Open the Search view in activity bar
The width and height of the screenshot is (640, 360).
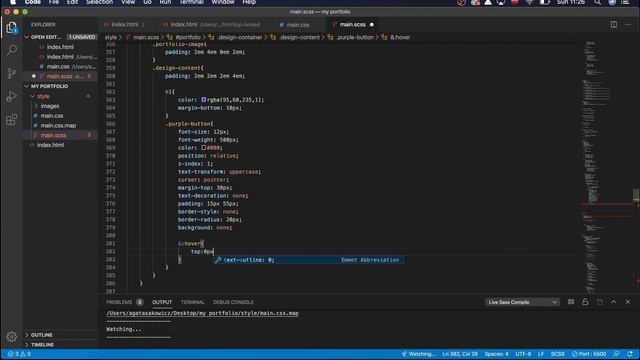coord(11,50)
